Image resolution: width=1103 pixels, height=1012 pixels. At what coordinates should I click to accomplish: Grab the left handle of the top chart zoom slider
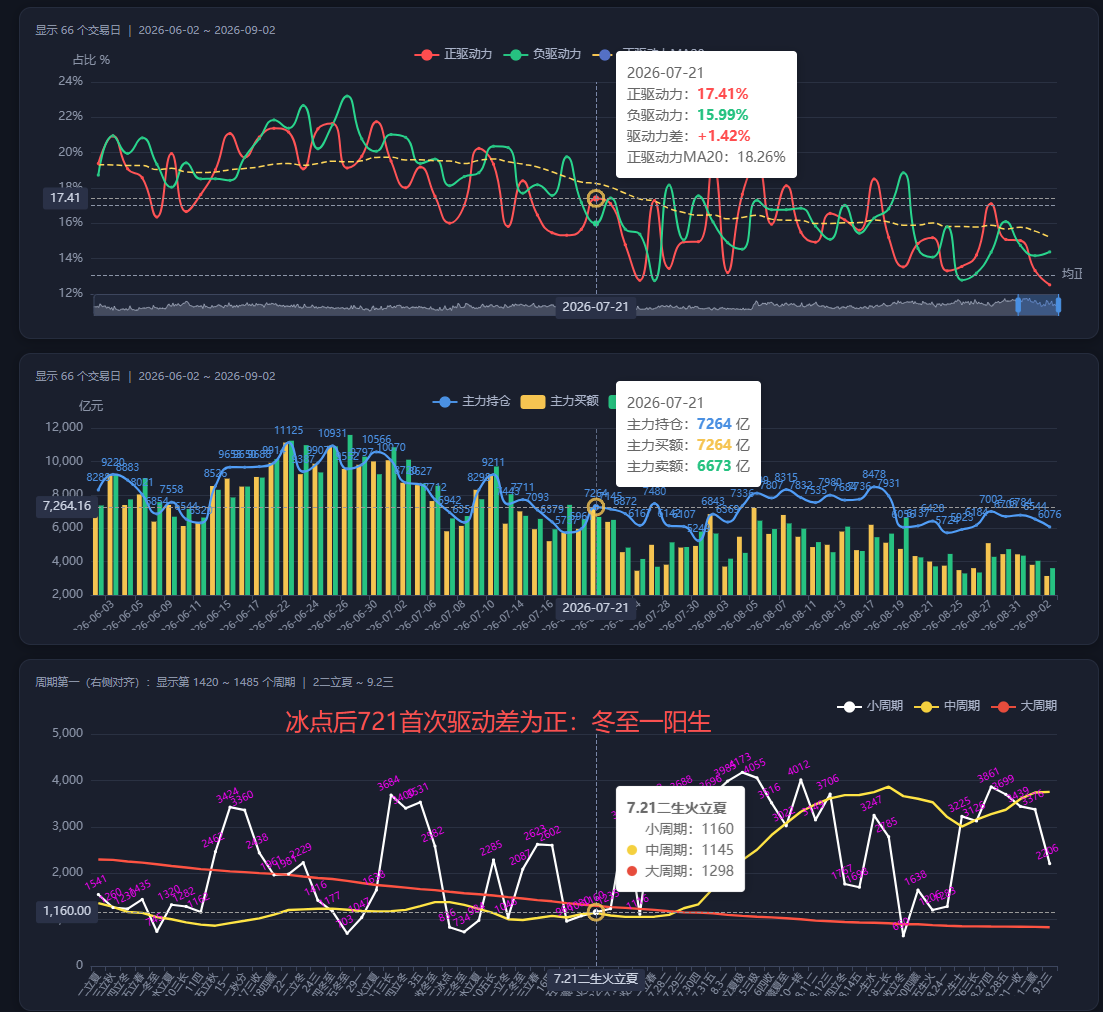[x=1018, y=305]
